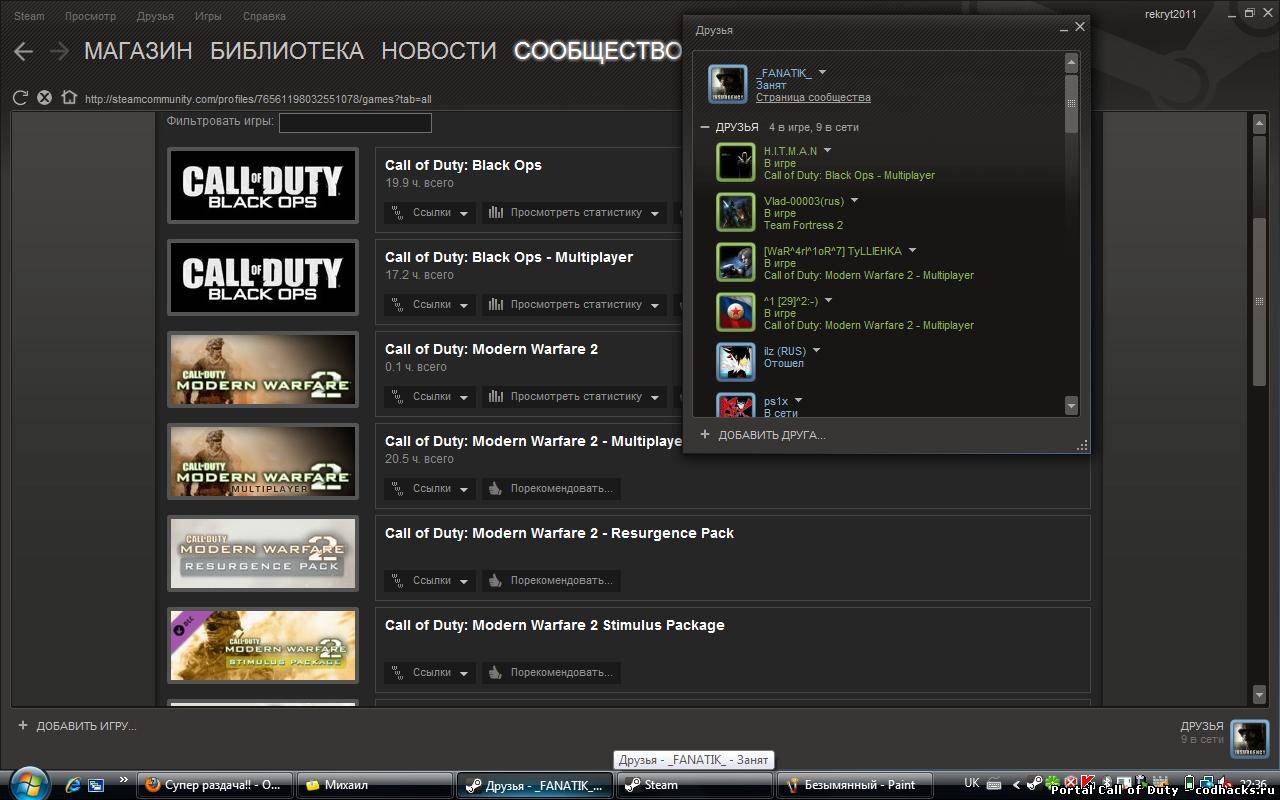
Task: Click the plus icon beside ДОБАВИТЬ ДРУГА
Action: coord(705,435)
